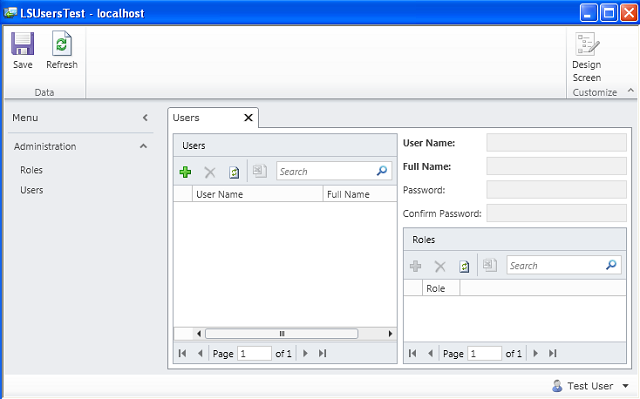
Task: Open Users from the Administration menu
Action: (x=31, y=190)
